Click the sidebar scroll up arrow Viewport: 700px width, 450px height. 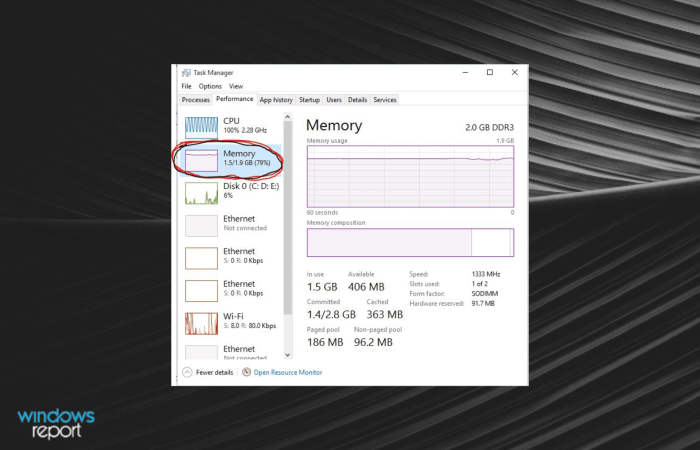click(288, 117)
